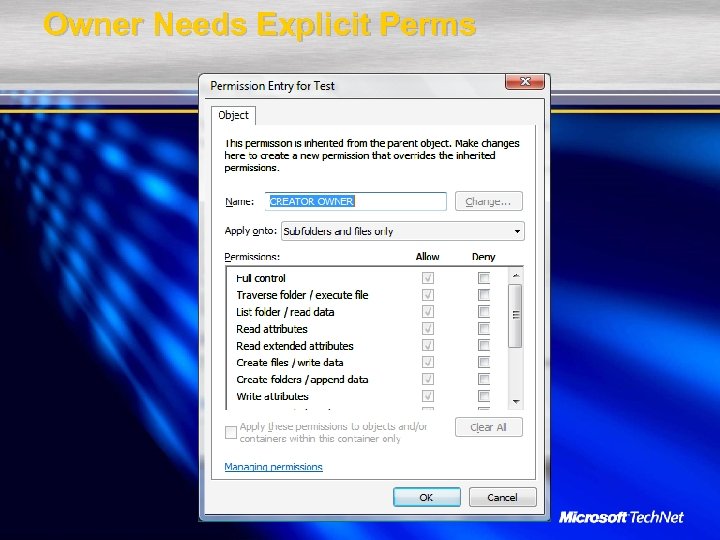Click the Read attributes permission label
The height and width of the screenshot is (540, 720).
272,329
